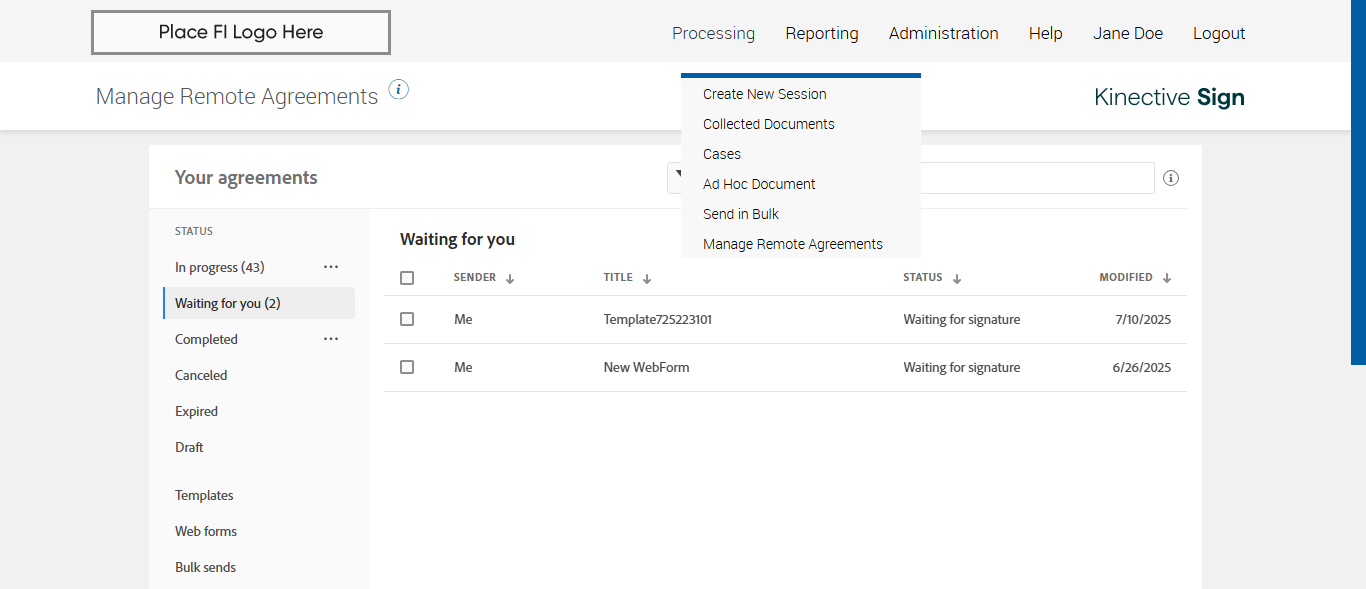
Task: Sort agreements by Status column arrow
Action: coord(957,279)
